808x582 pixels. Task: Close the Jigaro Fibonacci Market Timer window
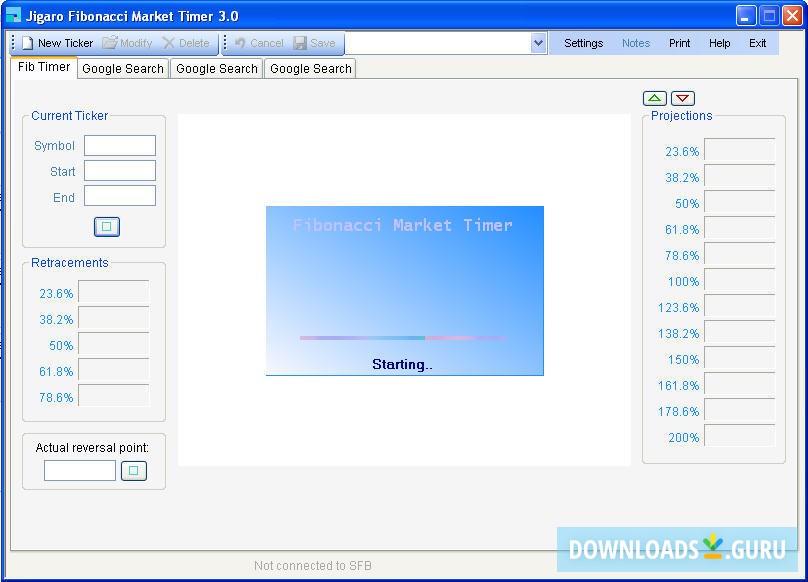pos(792,16)
